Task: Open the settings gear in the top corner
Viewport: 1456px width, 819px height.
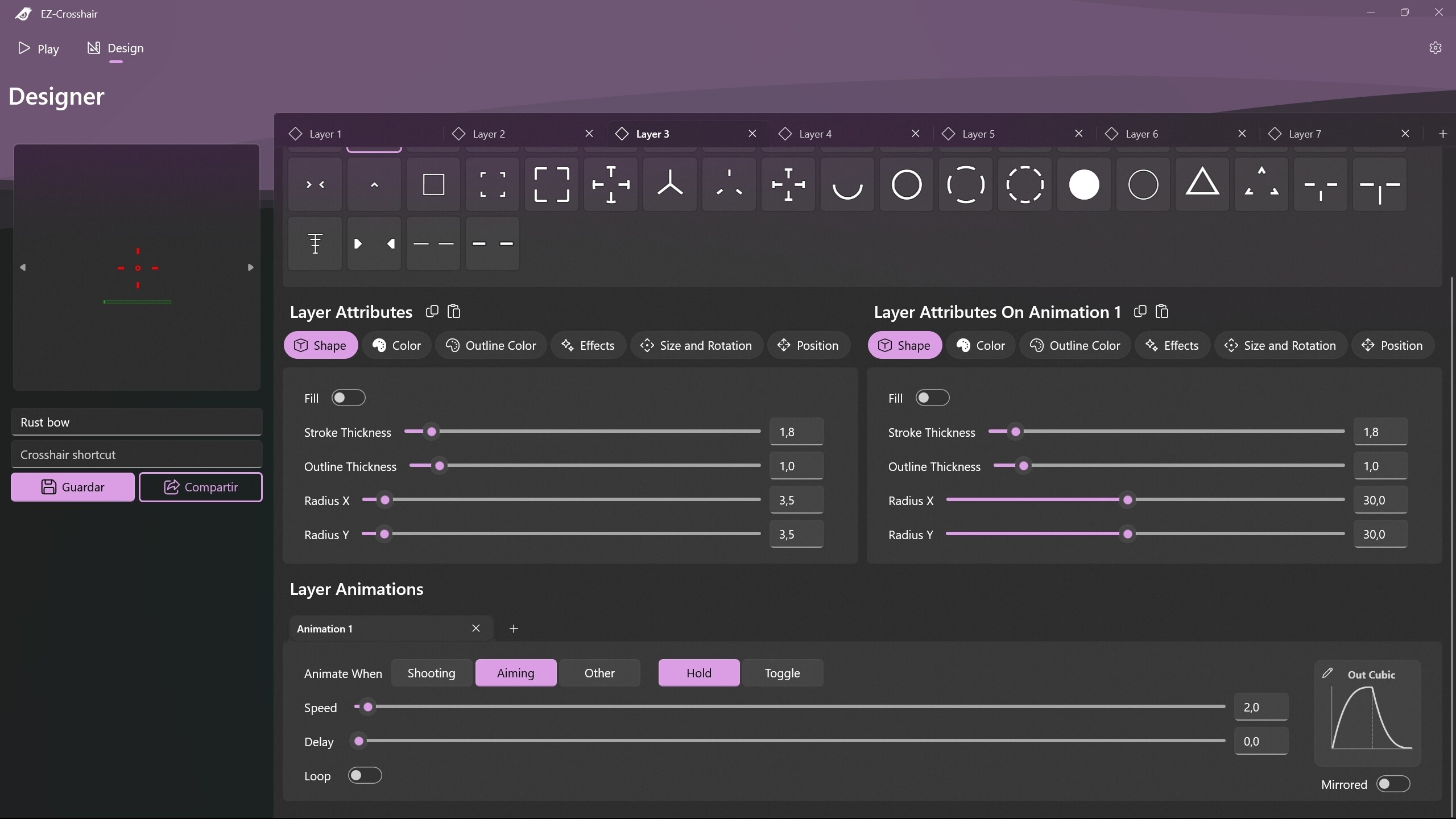Action: click(x=1435, y=48)
